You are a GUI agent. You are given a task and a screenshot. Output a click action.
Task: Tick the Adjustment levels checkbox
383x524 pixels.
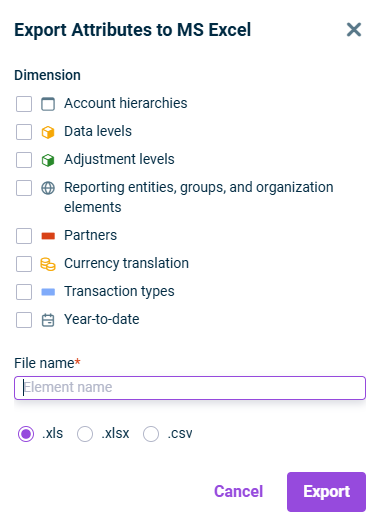click(x=24, y=160)
